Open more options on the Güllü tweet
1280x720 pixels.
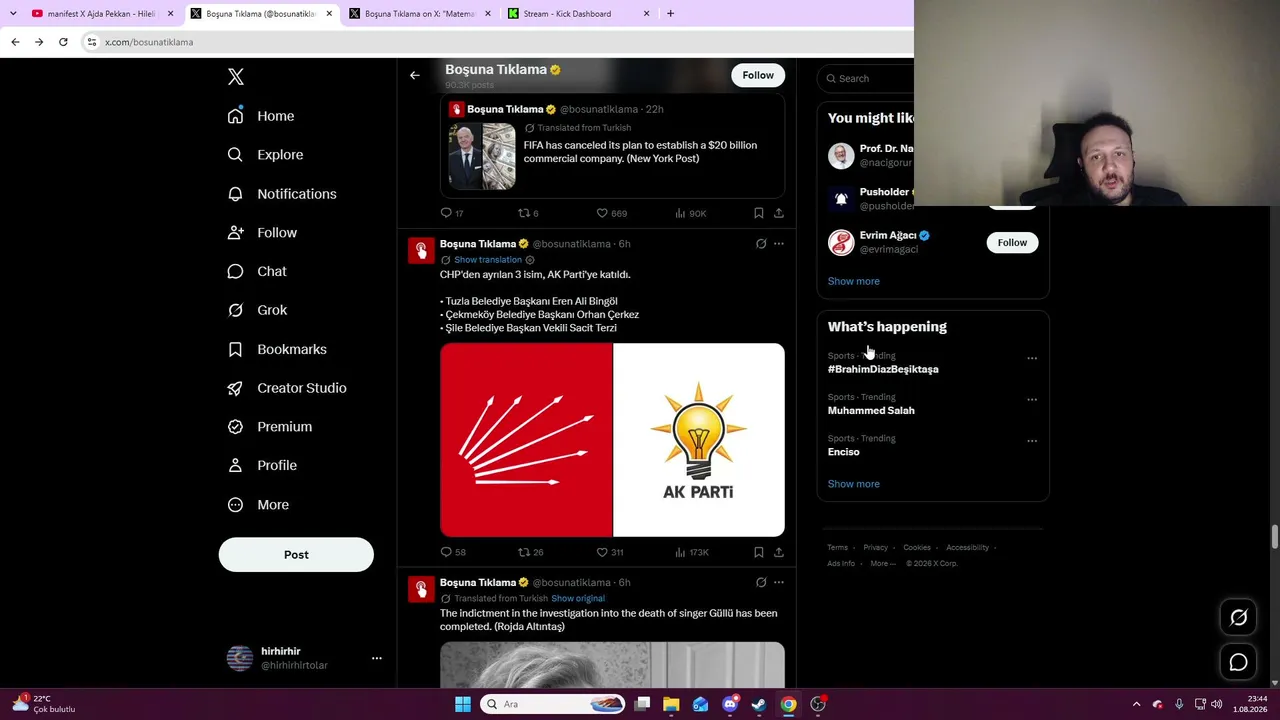779,582
